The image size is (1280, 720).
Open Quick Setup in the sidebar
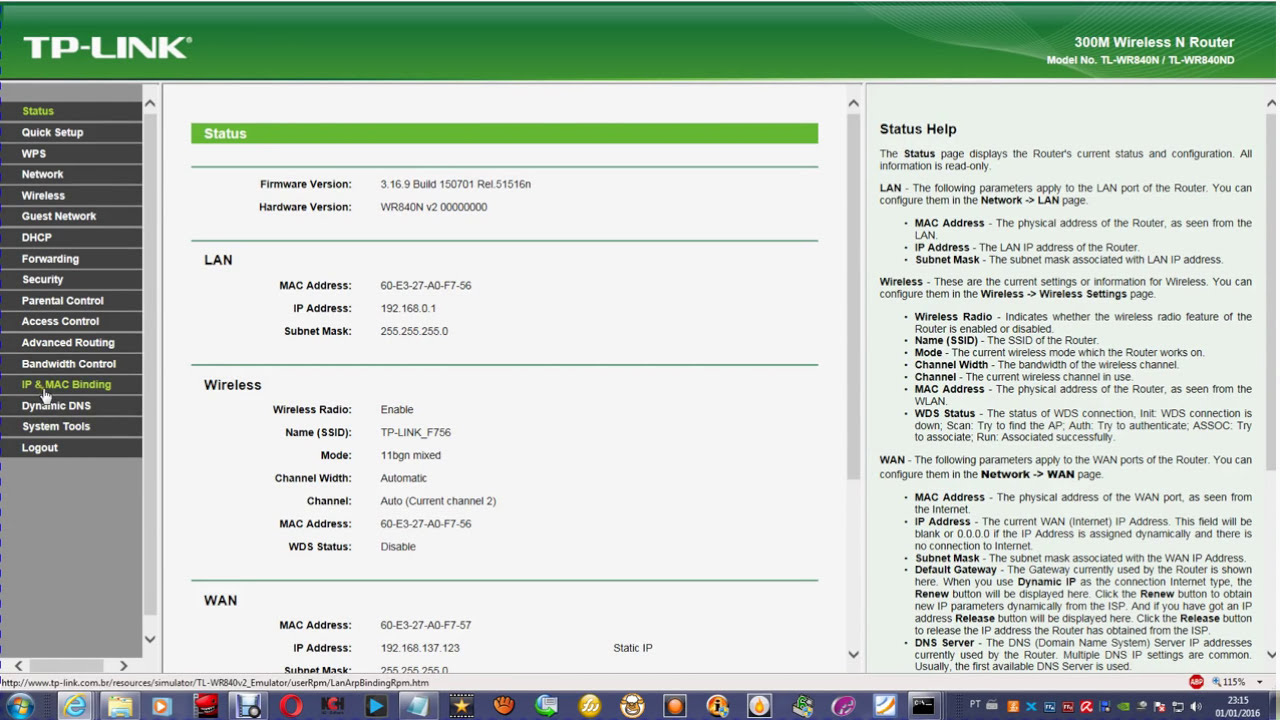tap(52, 132)
